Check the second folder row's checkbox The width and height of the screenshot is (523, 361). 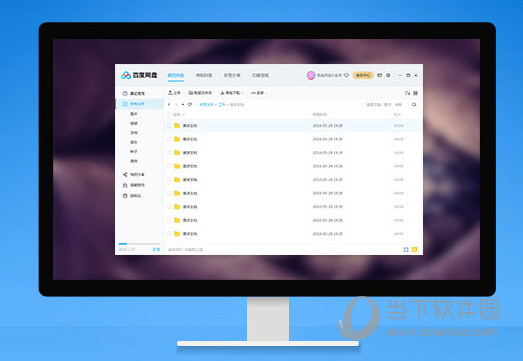(x=169, y=139)
